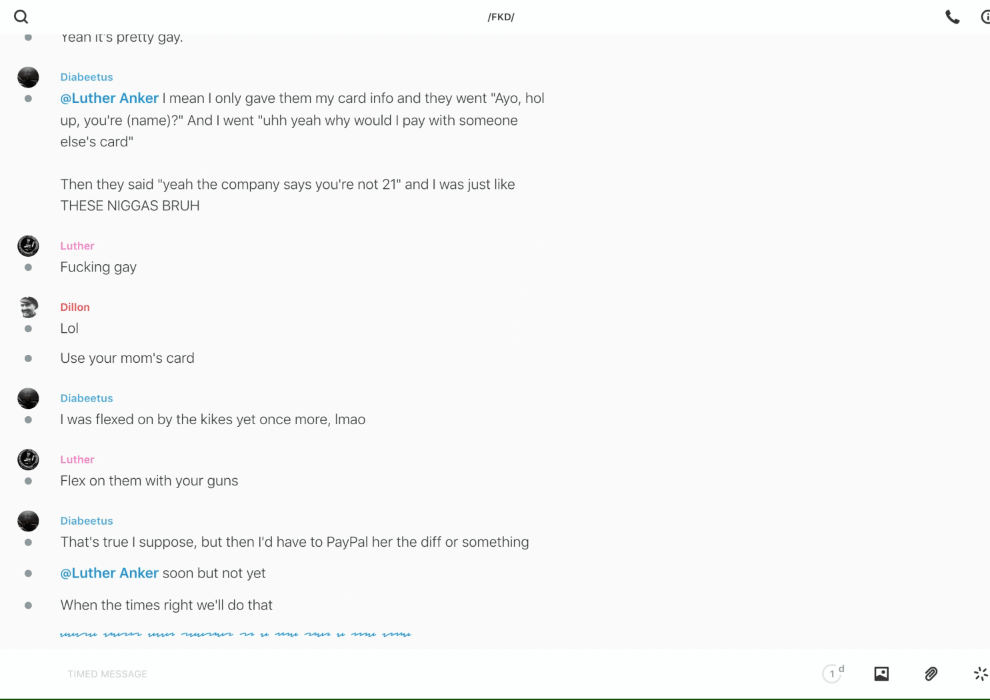The height and width of the screenshot is (700, 990).
Task: Click the /FKD/ conversation title
Action: coord(501,17)
